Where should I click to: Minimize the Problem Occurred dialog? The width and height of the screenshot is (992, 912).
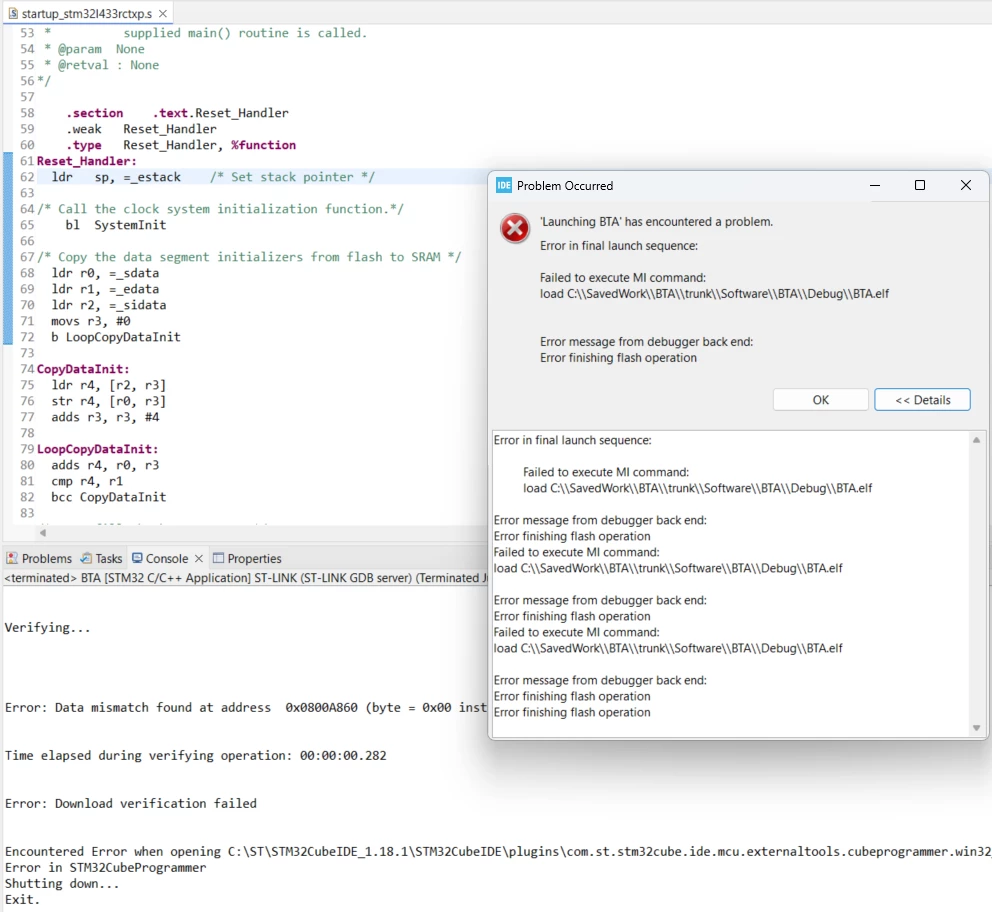tap(875, 185)
